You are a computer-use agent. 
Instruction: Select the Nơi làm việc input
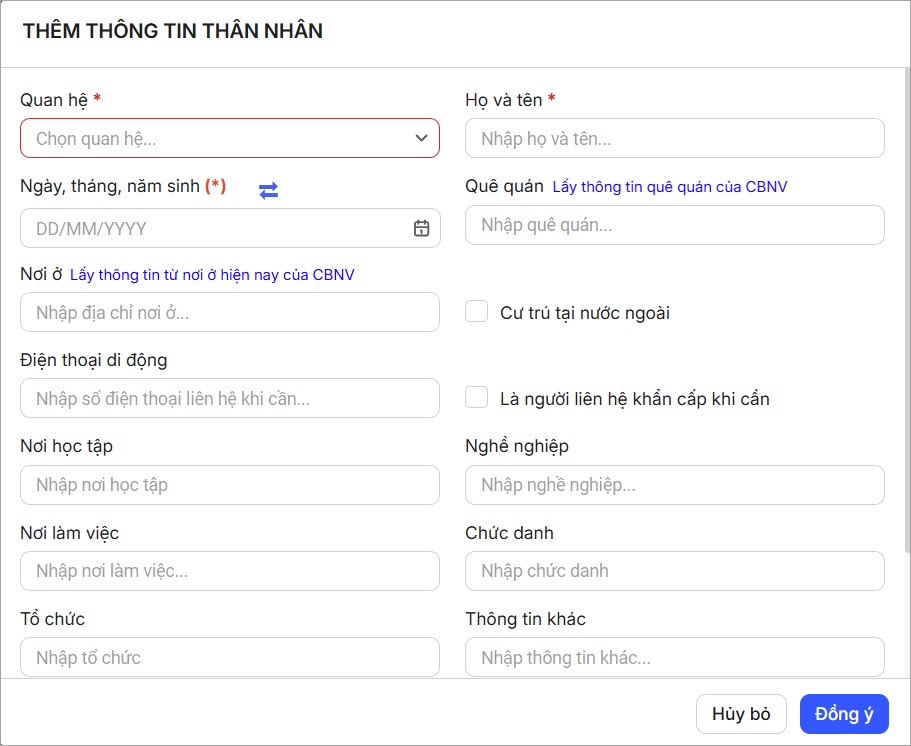click(229, 571)
